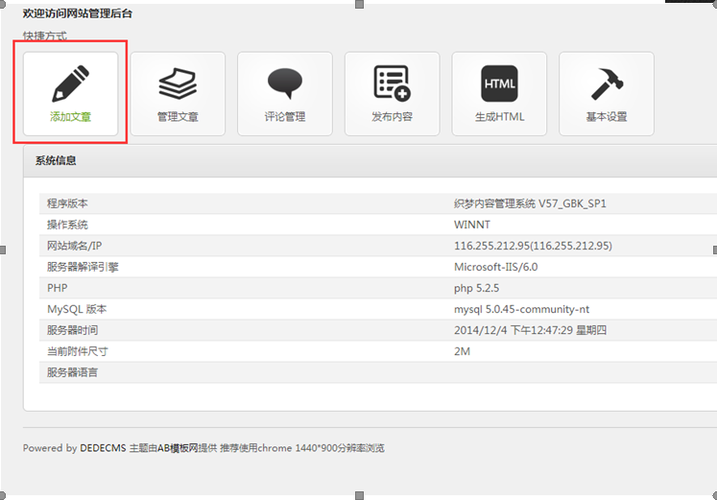Image resolution: width=717 pixels, height=500 pixels.
Task: Select the 操作系统 row label
Action: [67, 225]
